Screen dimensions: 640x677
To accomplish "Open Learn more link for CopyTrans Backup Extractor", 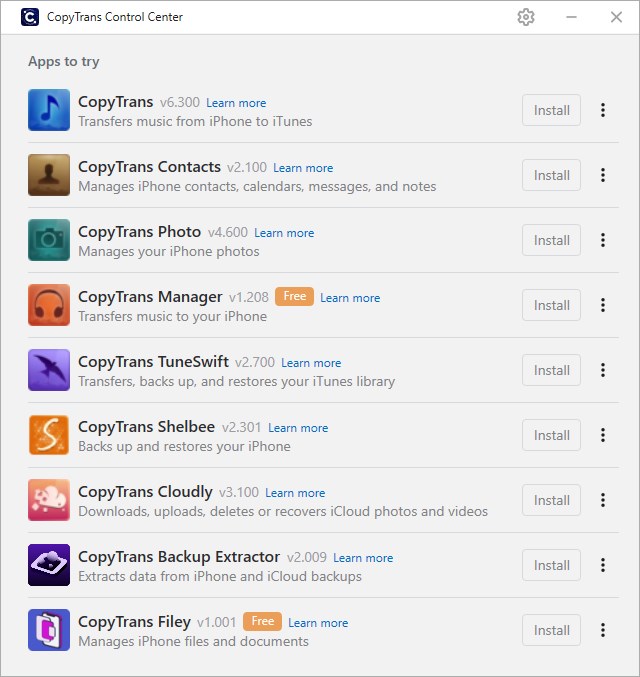I will (x=363, y=557).
